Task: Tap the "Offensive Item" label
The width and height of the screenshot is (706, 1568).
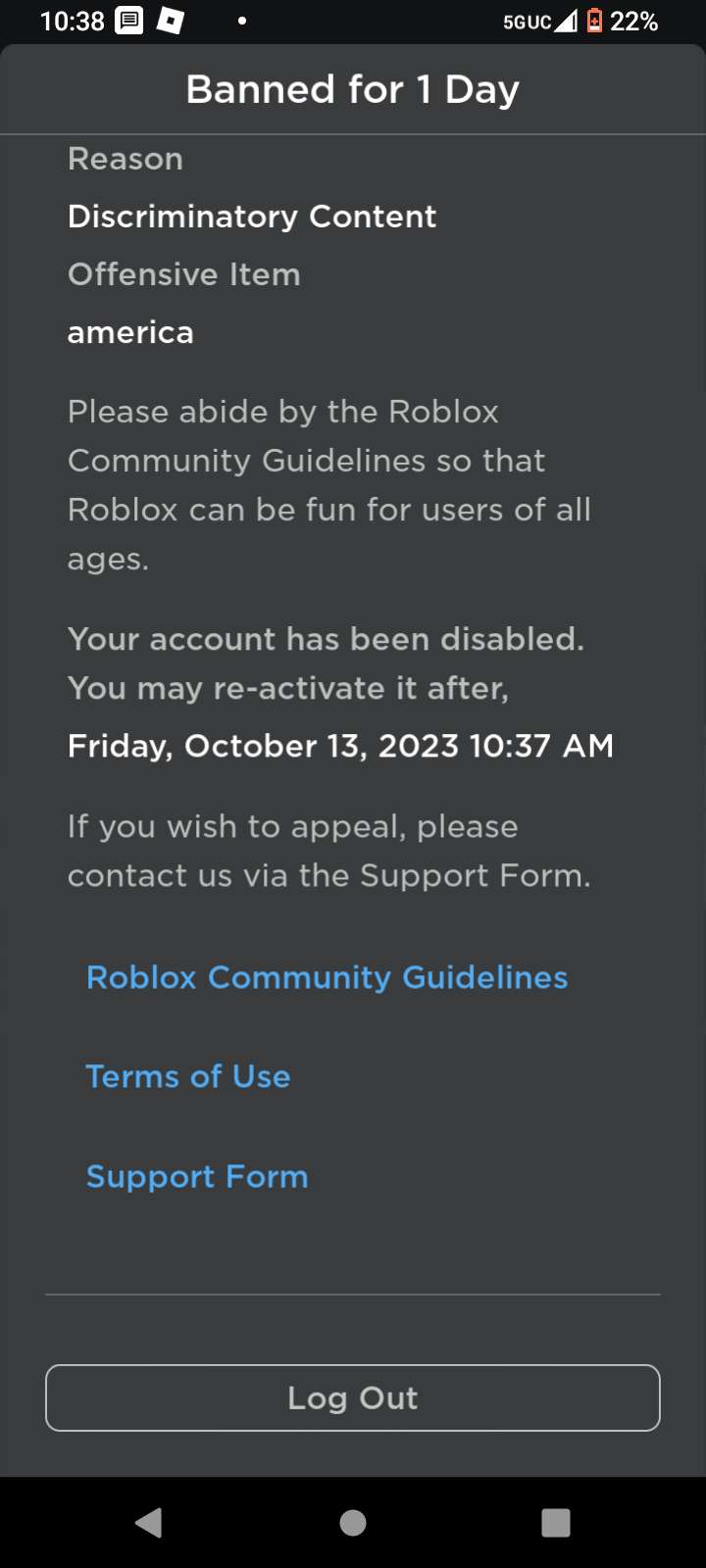Action: (183, 274)
